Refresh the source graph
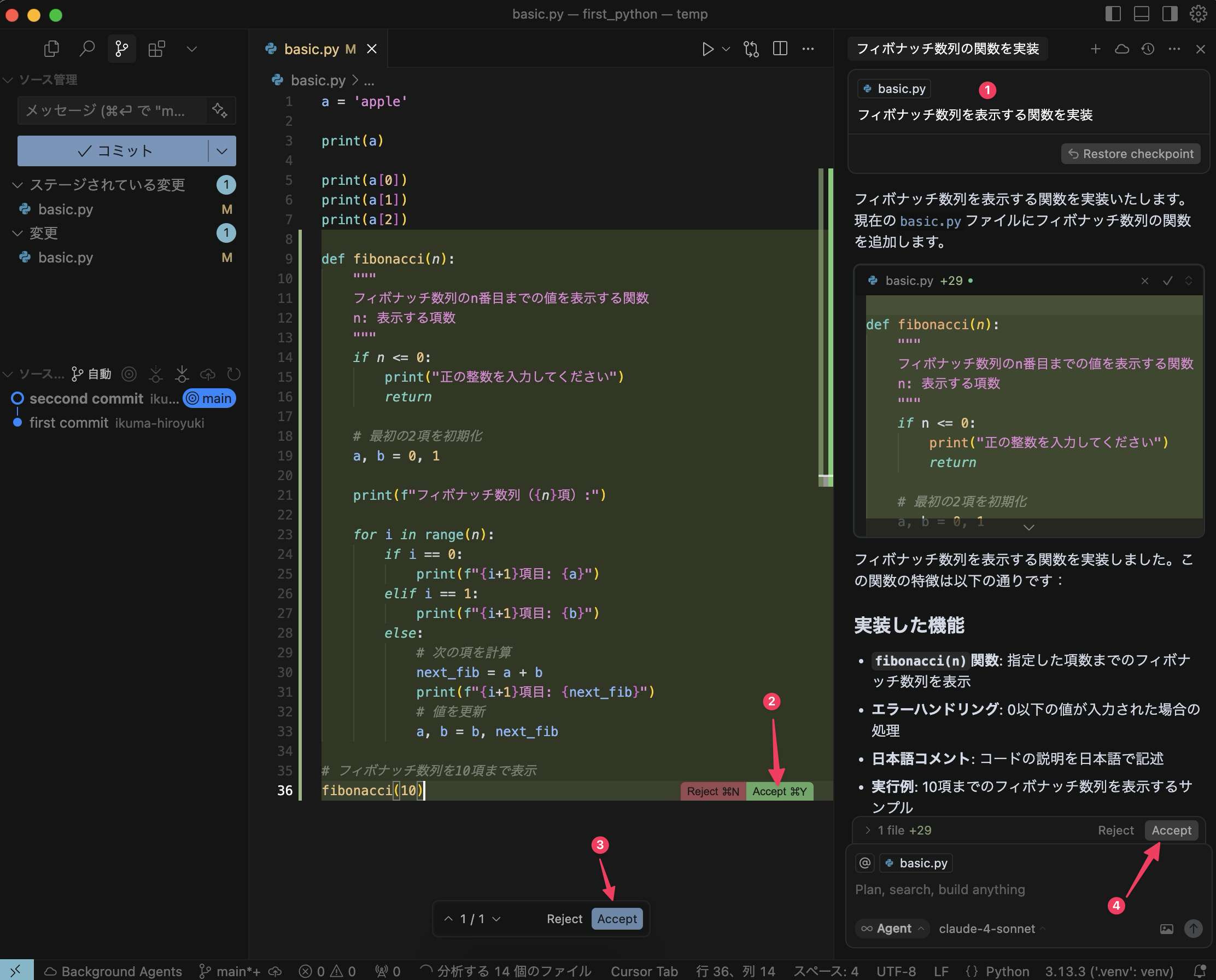The width and height of the screenshot is (1216, 980). pos(233,374)
